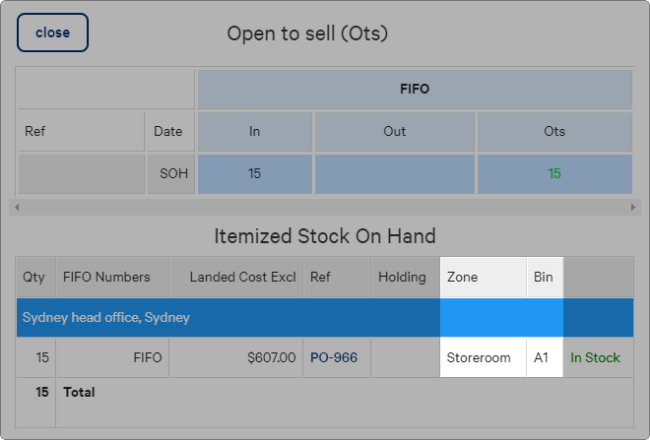
Task: Click the green Ots value 15
Action: (555, 173)
